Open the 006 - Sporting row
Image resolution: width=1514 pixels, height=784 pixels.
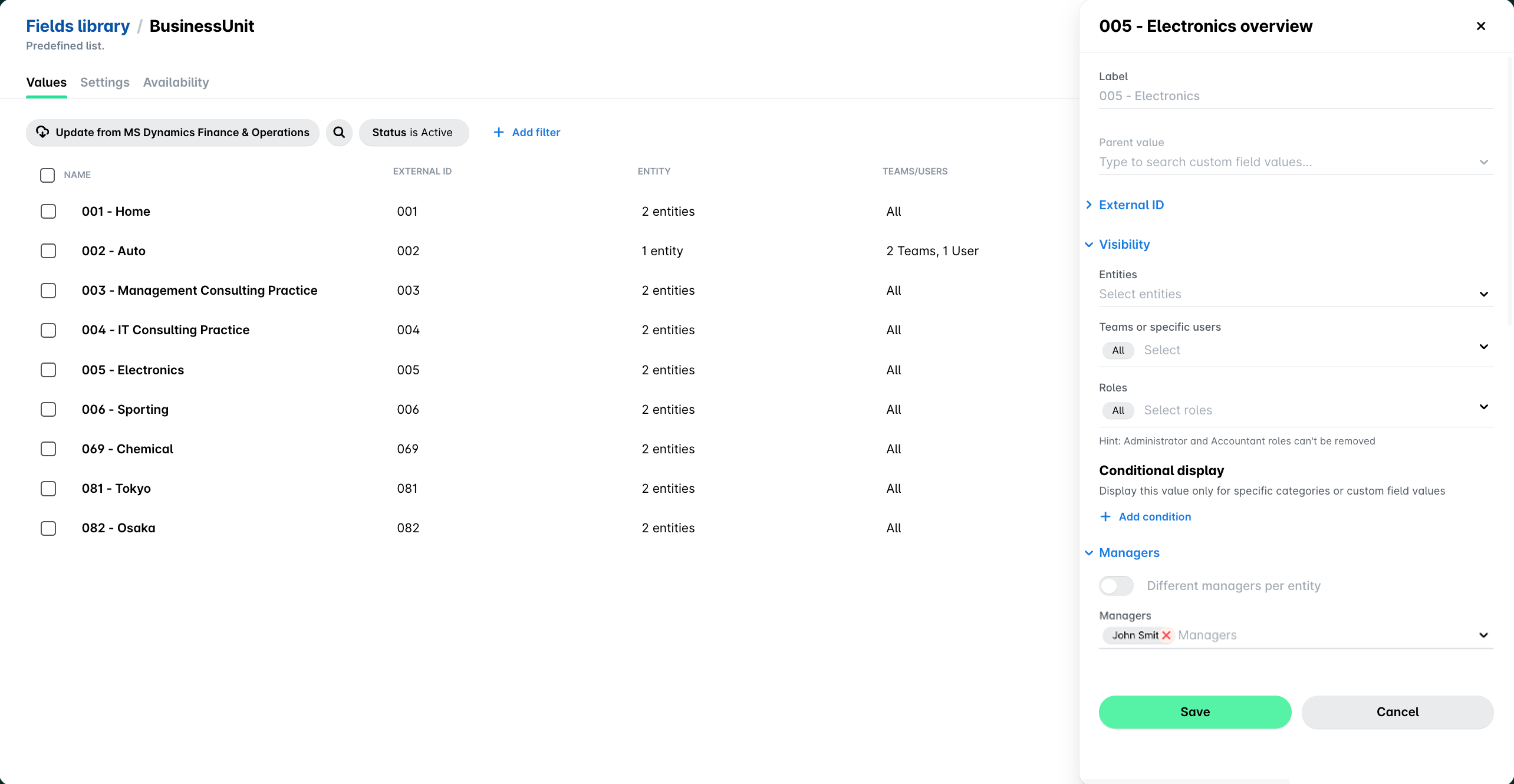125,410
